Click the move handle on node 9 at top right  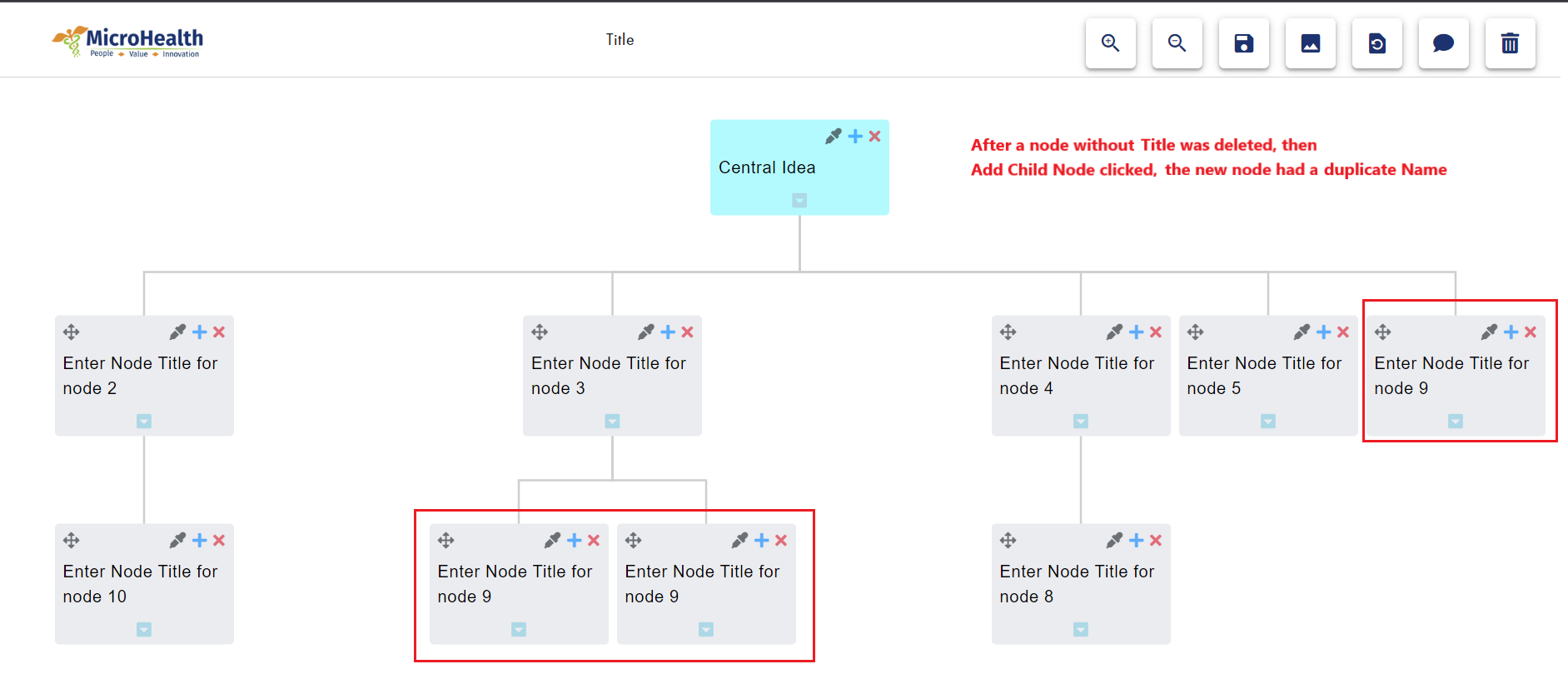point(1385,332)
